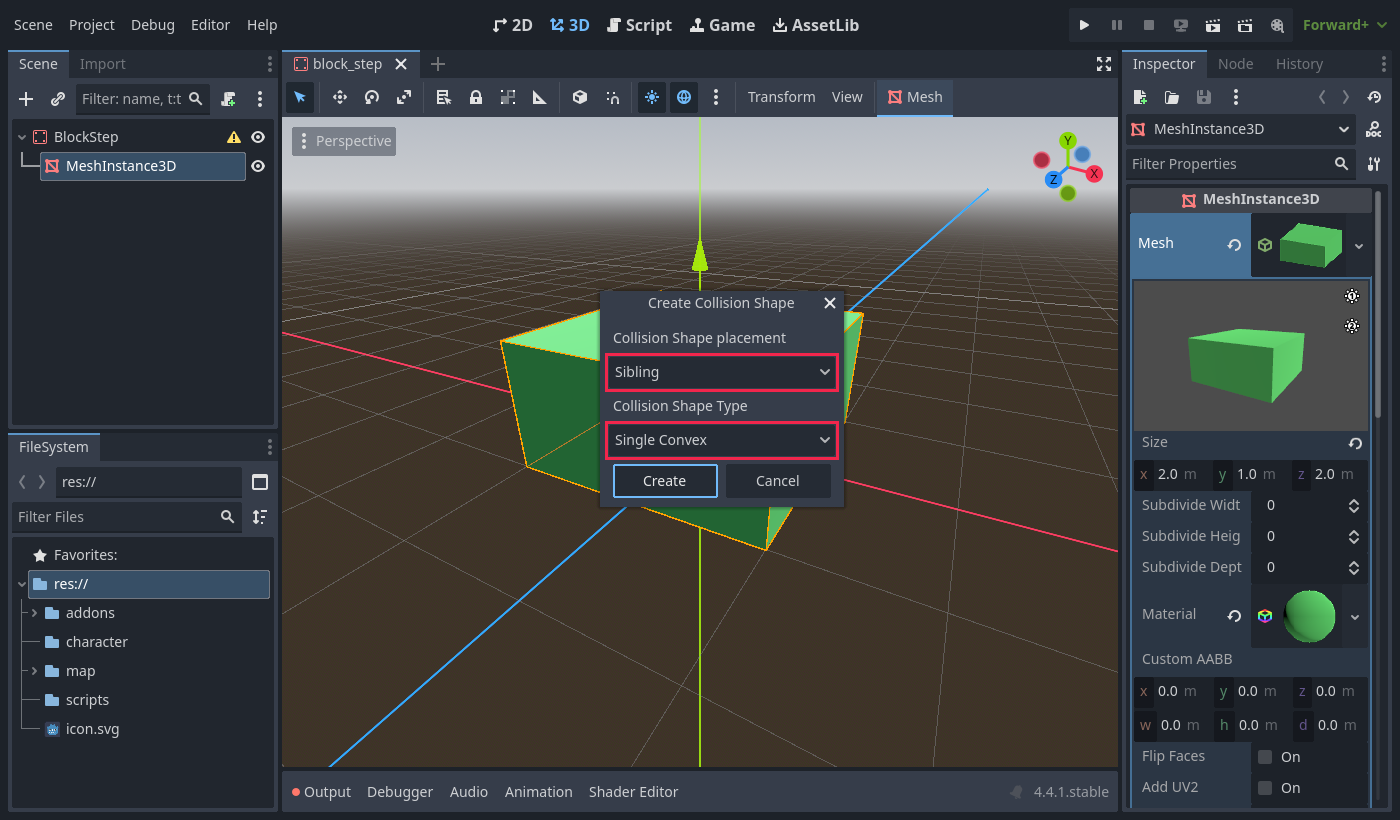Open the Output bottom panel
Image resolution: width=1400 pixels, height=820 pixels.
321,792
